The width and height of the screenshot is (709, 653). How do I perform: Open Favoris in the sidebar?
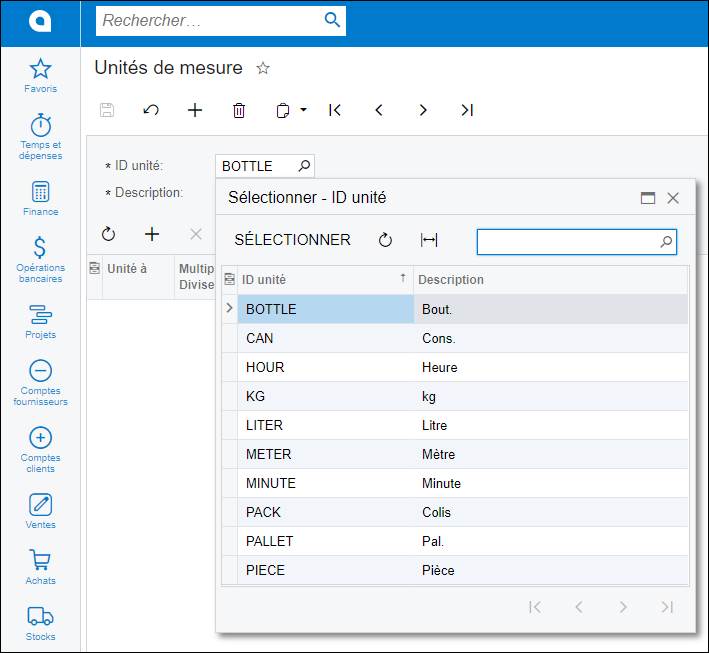(x=40, y=76)
